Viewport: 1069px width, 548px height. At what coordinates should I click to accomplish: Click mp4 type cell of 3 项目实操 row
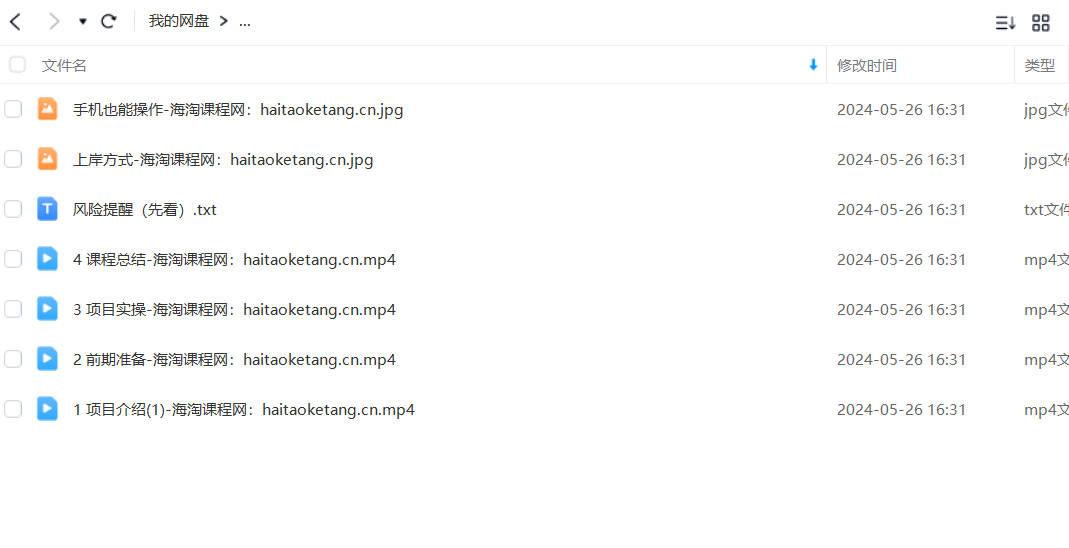click(x=1047, y=309)
